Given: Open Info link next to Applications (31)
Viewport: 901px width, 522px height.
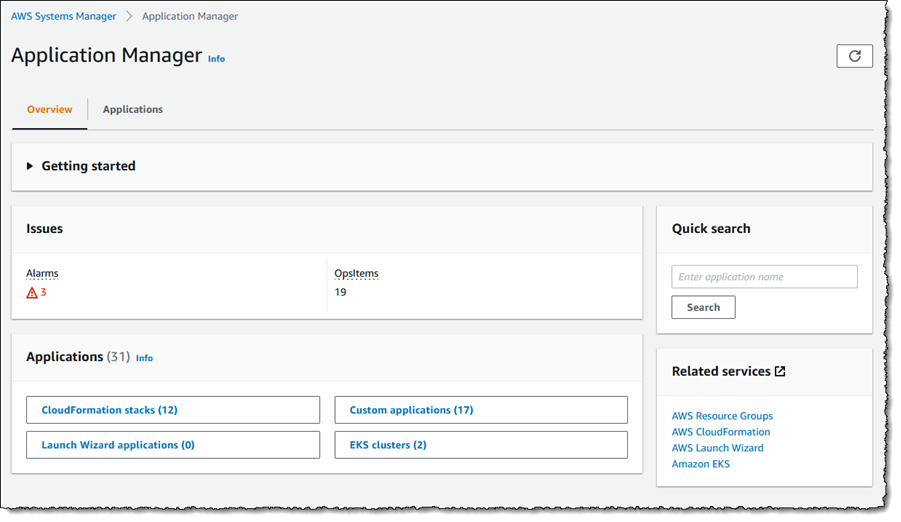Looking at the screenshot, I should [x=144, y=358].
